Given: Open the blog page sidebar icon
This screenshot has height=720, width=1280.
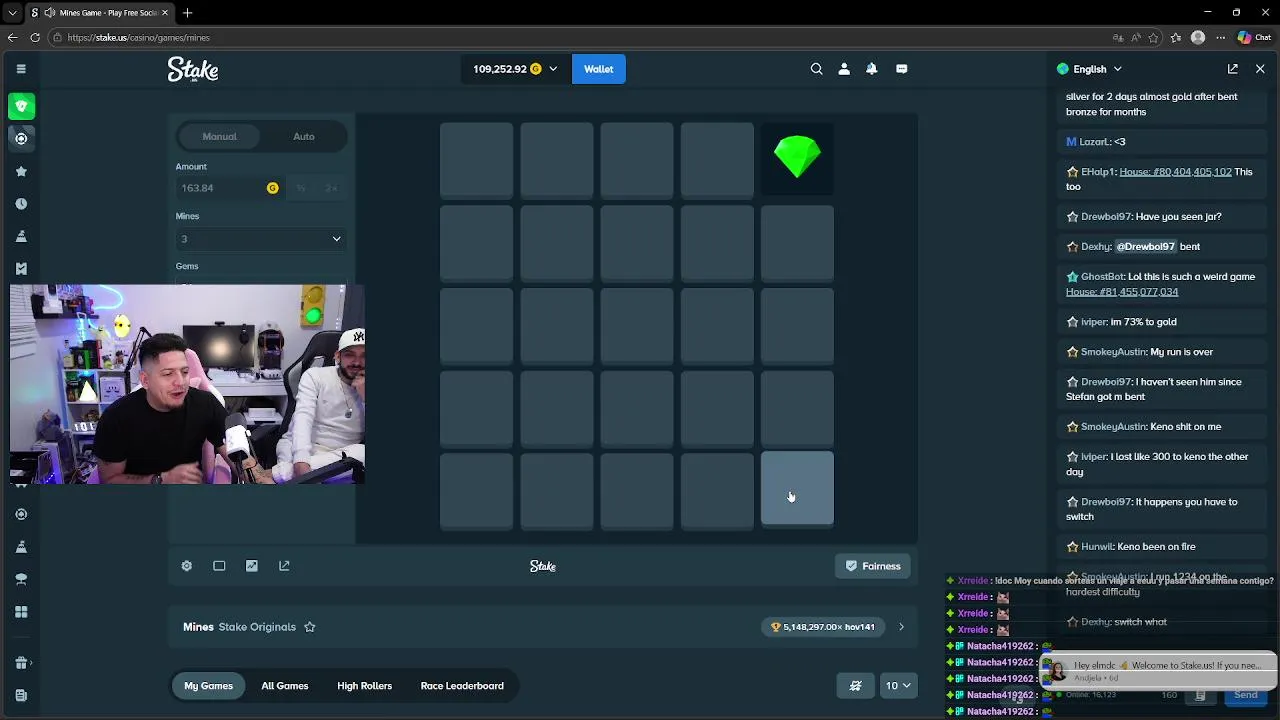Looking at the screenshot, I should click(21, 695).
